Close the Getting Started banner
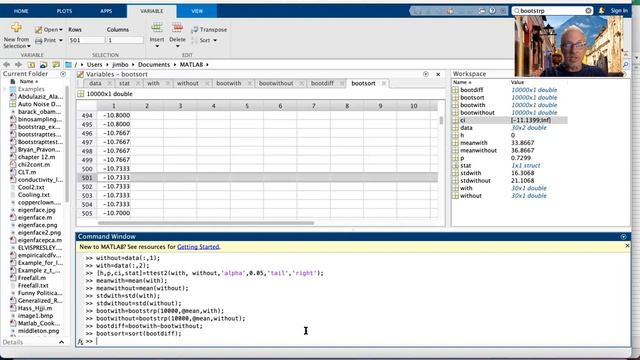Viewport: 640px width, 360px height. click(x=627, y=246)
